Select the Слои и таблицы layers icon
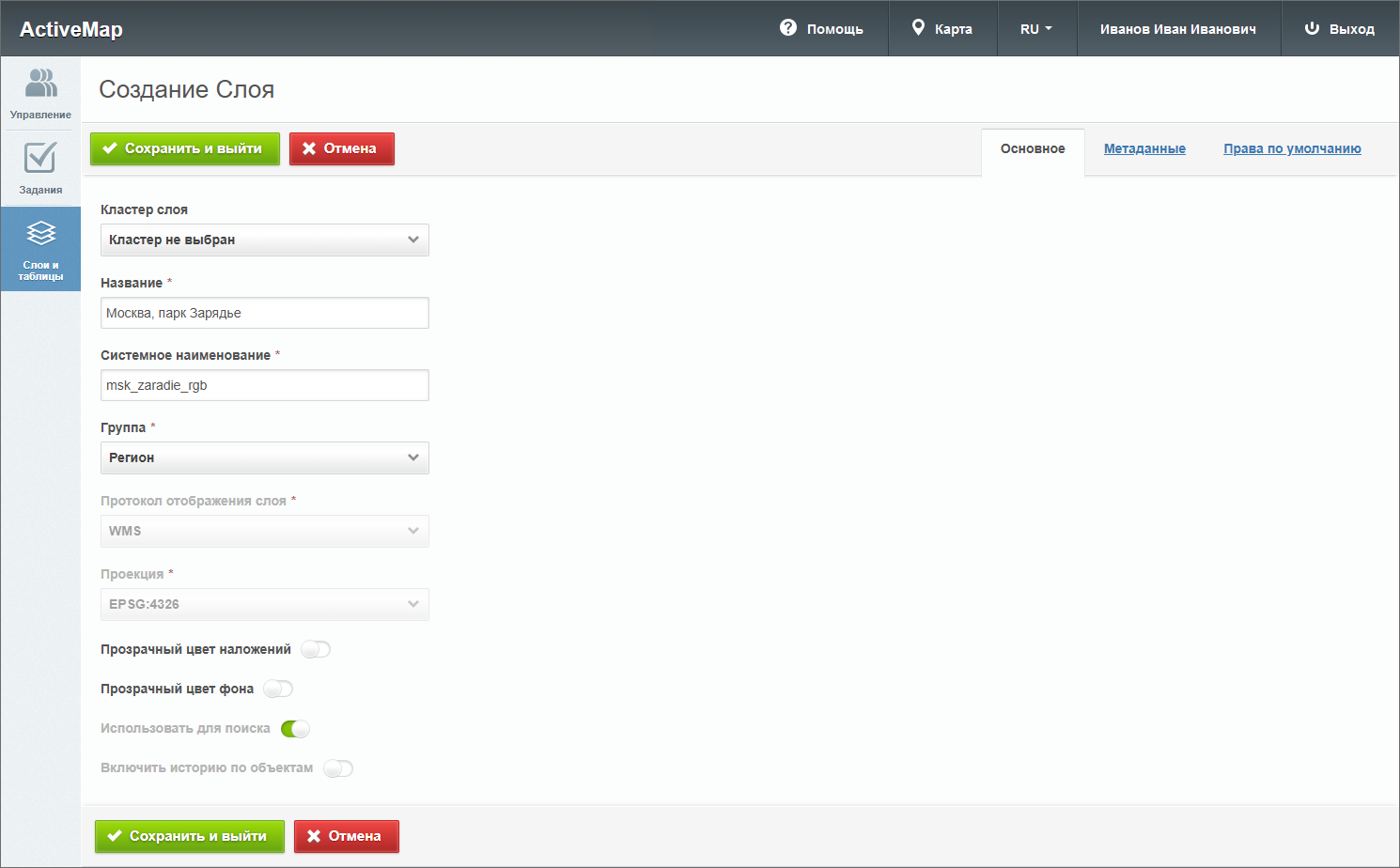Screen dimensions: 1400x868 (40, 233)
